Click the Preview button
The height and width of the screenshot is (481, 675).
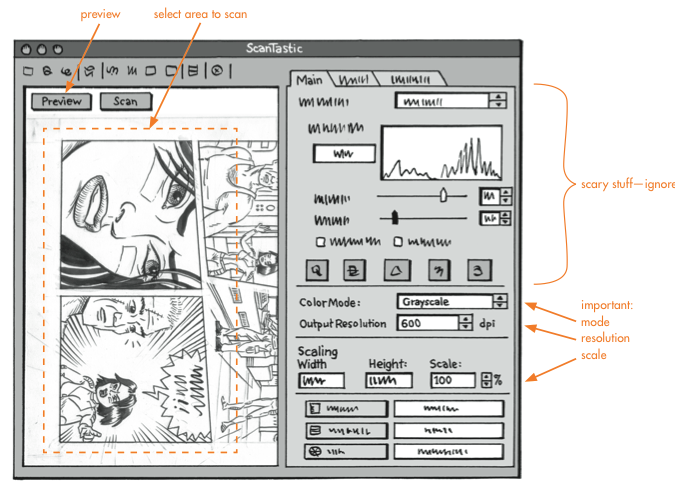pos(62,102)
